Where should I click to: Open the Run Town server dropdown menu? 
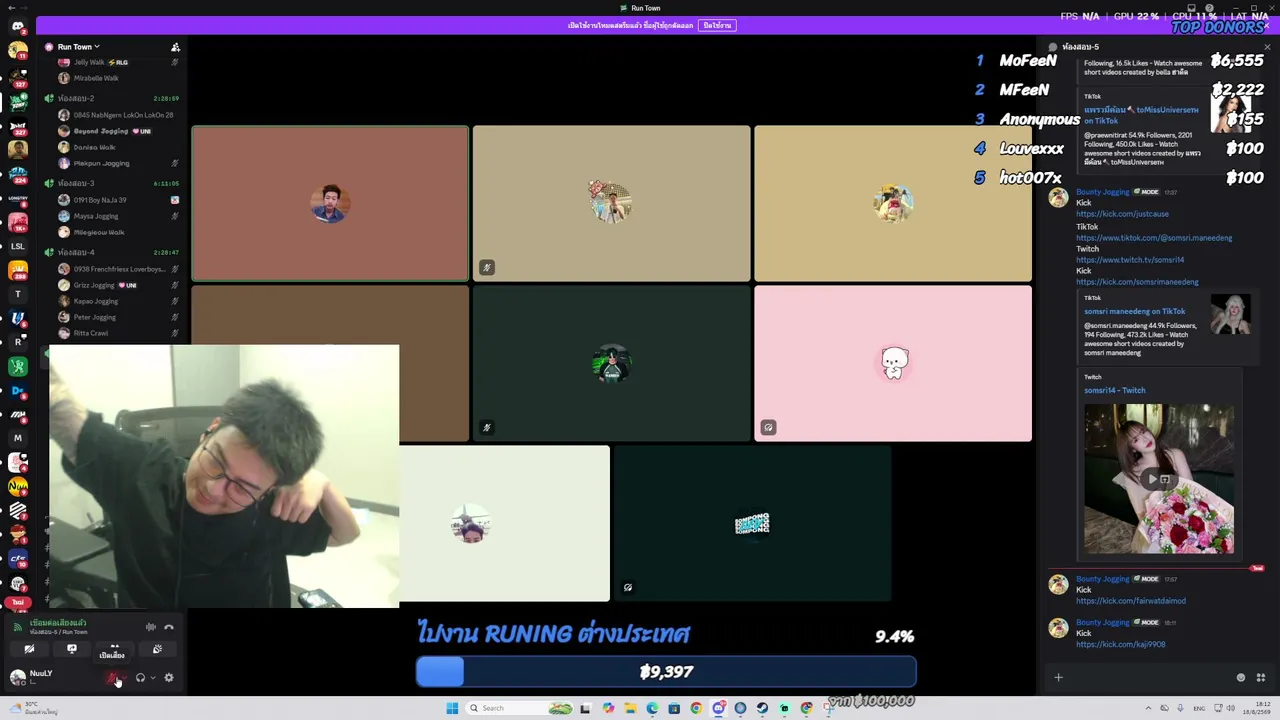tap(78, 47)
